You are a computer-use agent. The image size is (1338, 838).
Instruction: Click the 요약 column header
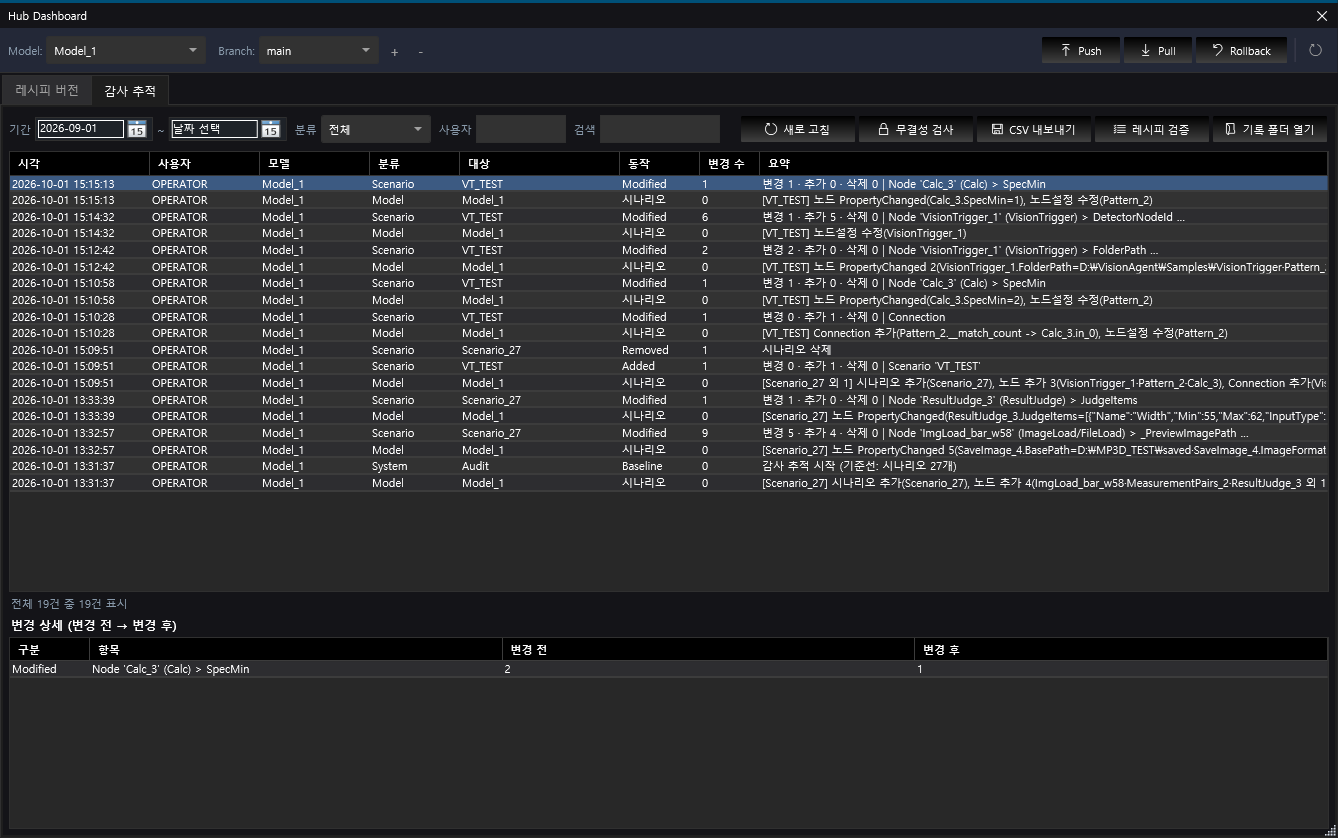click(1043, 162)
